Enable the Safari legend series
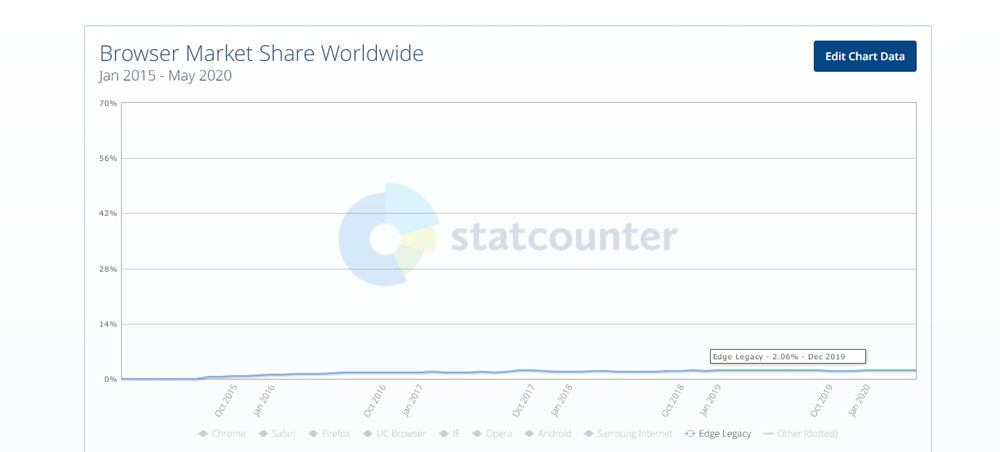Viewport: 1000px width, 452px height. click(279, 434)
